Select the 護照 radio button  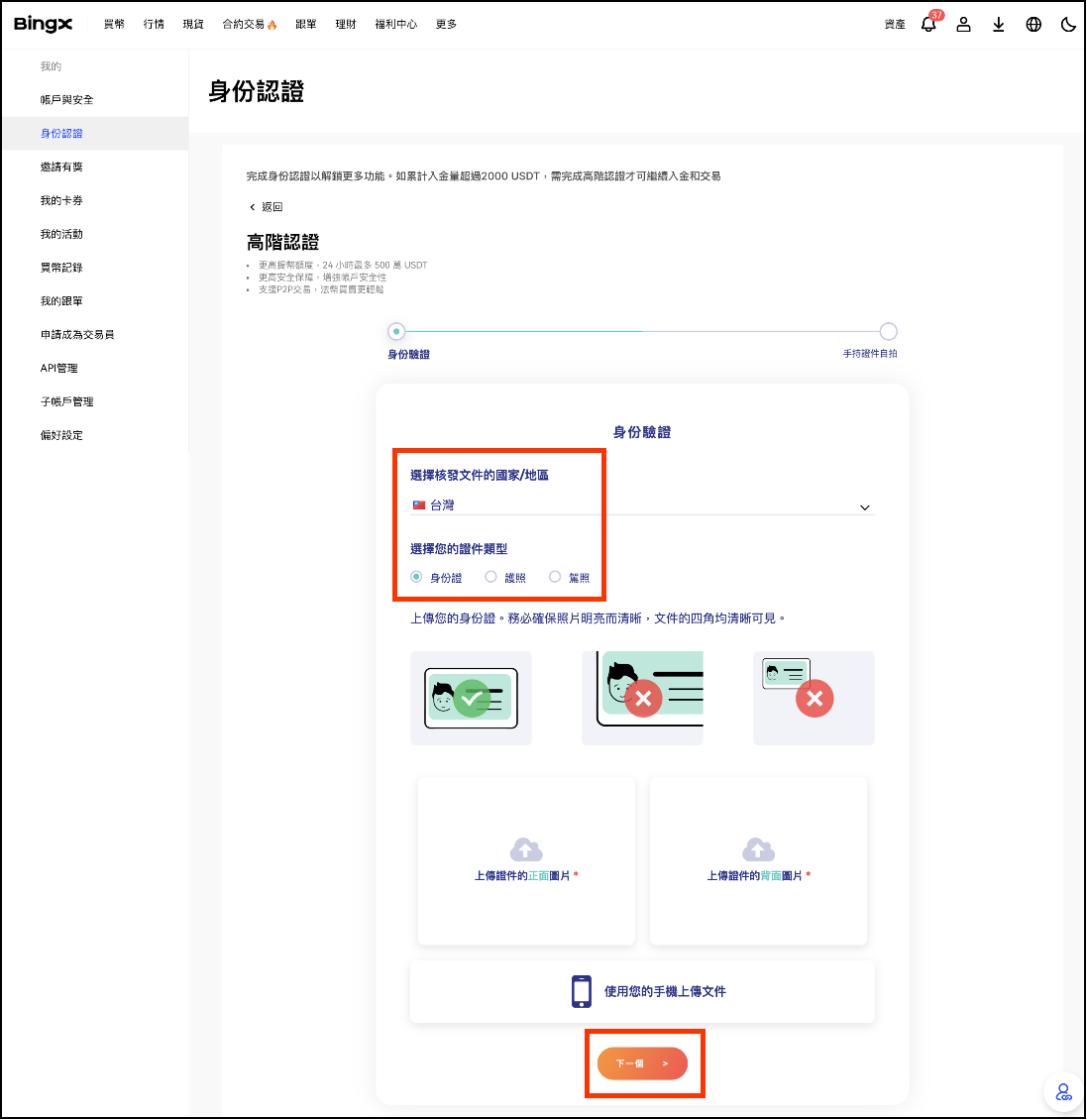(490, 577)
